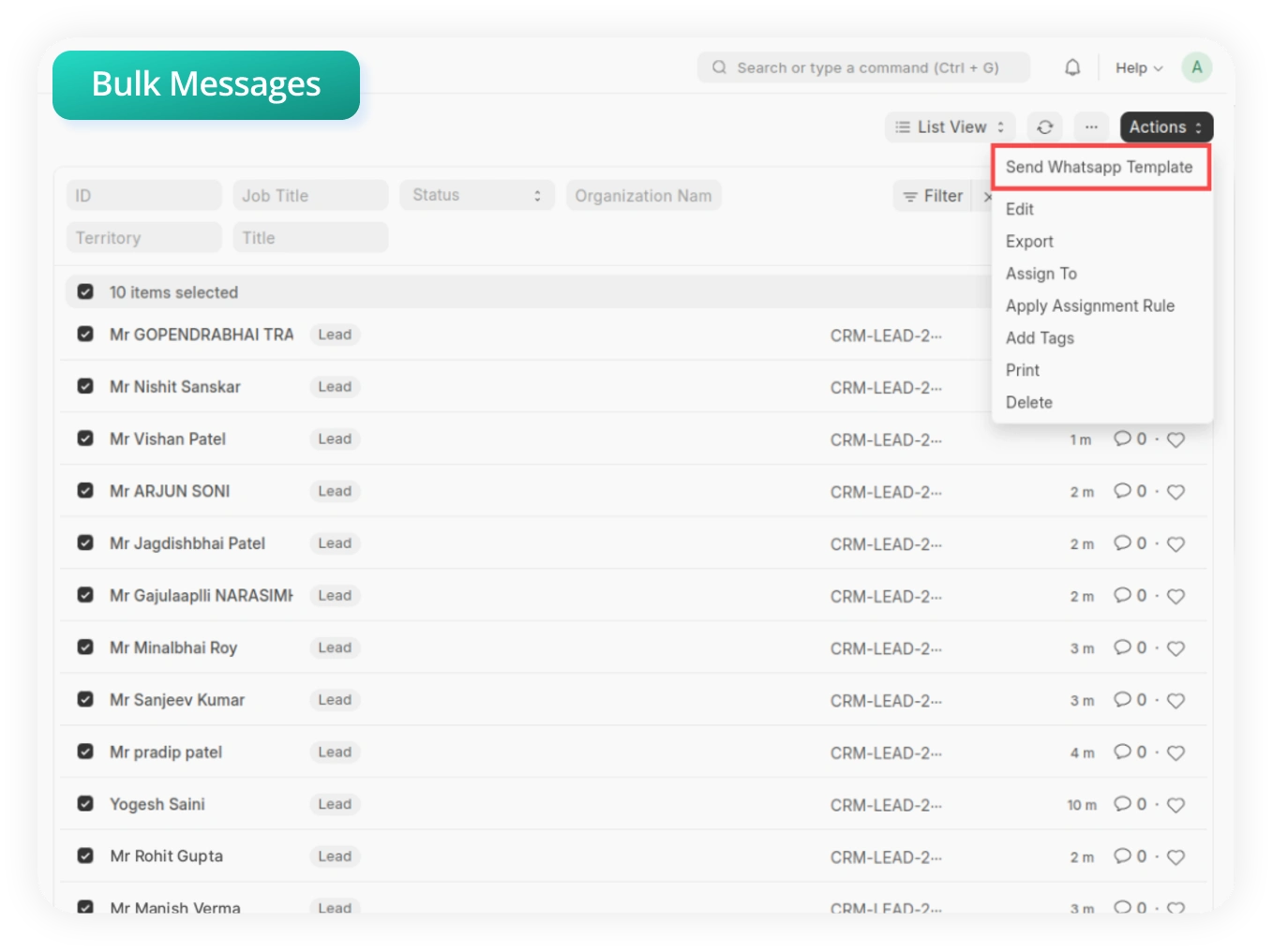
Task: Click the search or command input bar
Action: point(862,67)
